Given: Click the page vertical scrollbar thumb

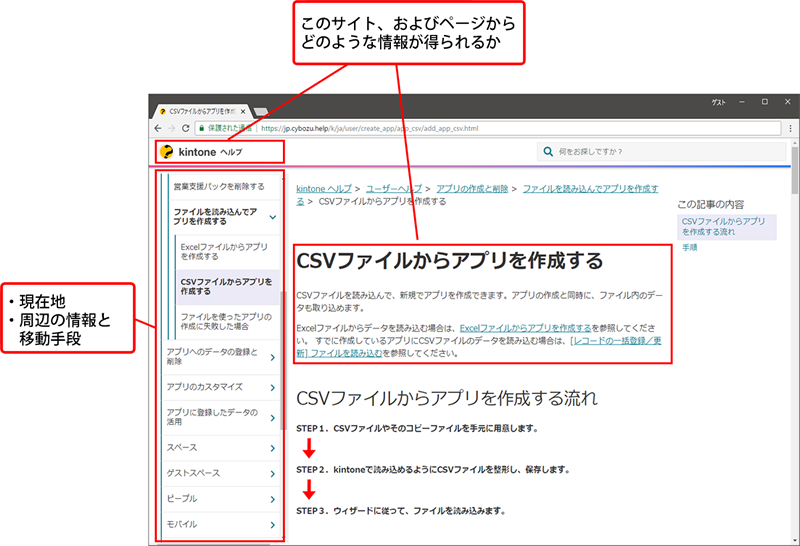Looking at the screenshot, I should tap(794, 170).
